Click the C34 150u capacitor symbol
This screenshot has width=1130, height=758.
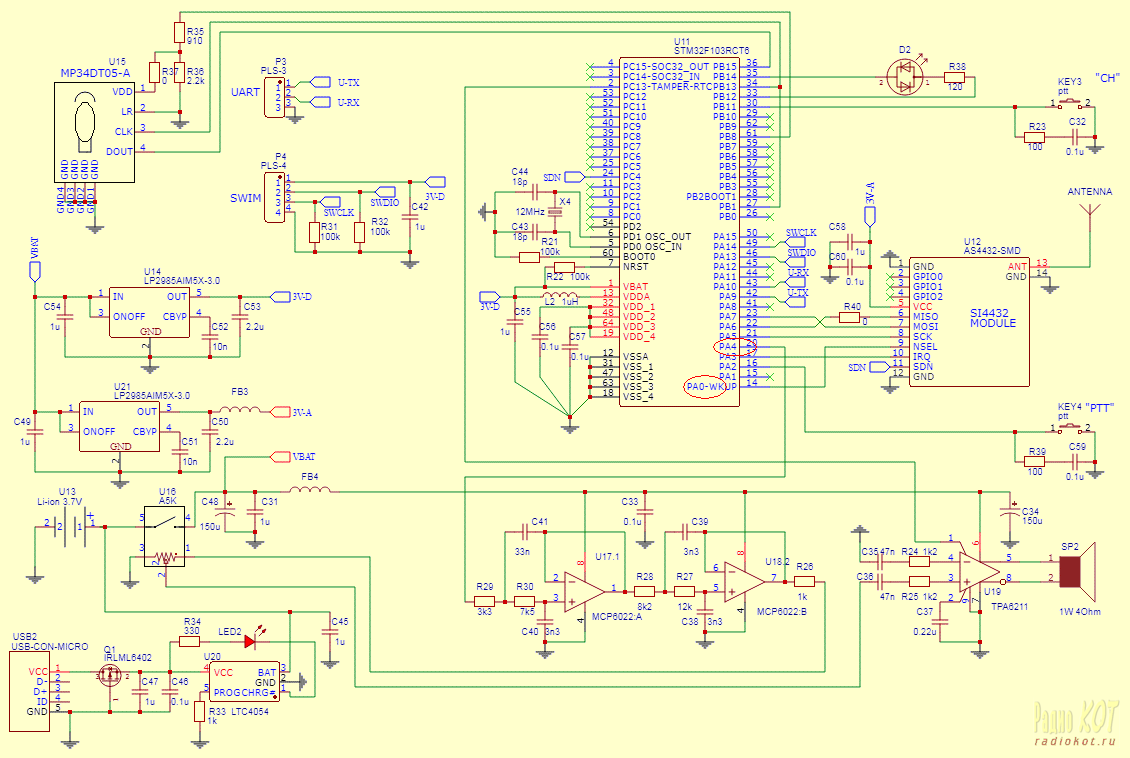click(1009, 511)
